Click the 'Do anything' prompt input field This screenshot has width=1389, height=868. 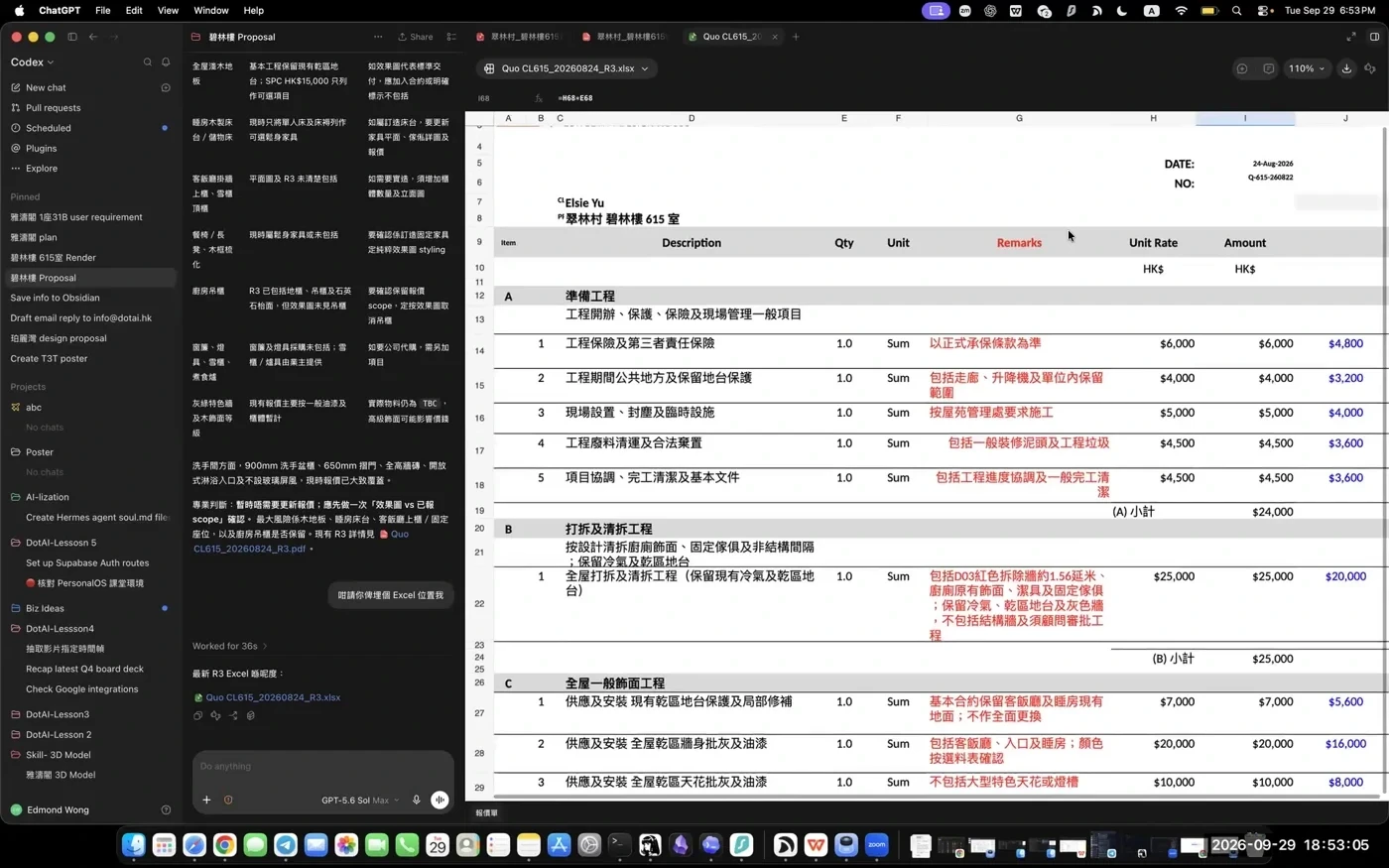click(x=322, y=766)
